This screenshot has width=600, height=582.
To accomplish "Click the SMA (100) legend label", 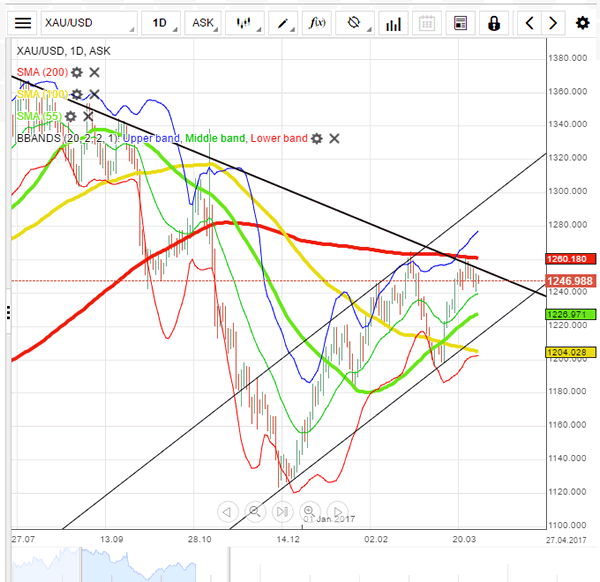I will pyautogui.click(x=42, y=94).
